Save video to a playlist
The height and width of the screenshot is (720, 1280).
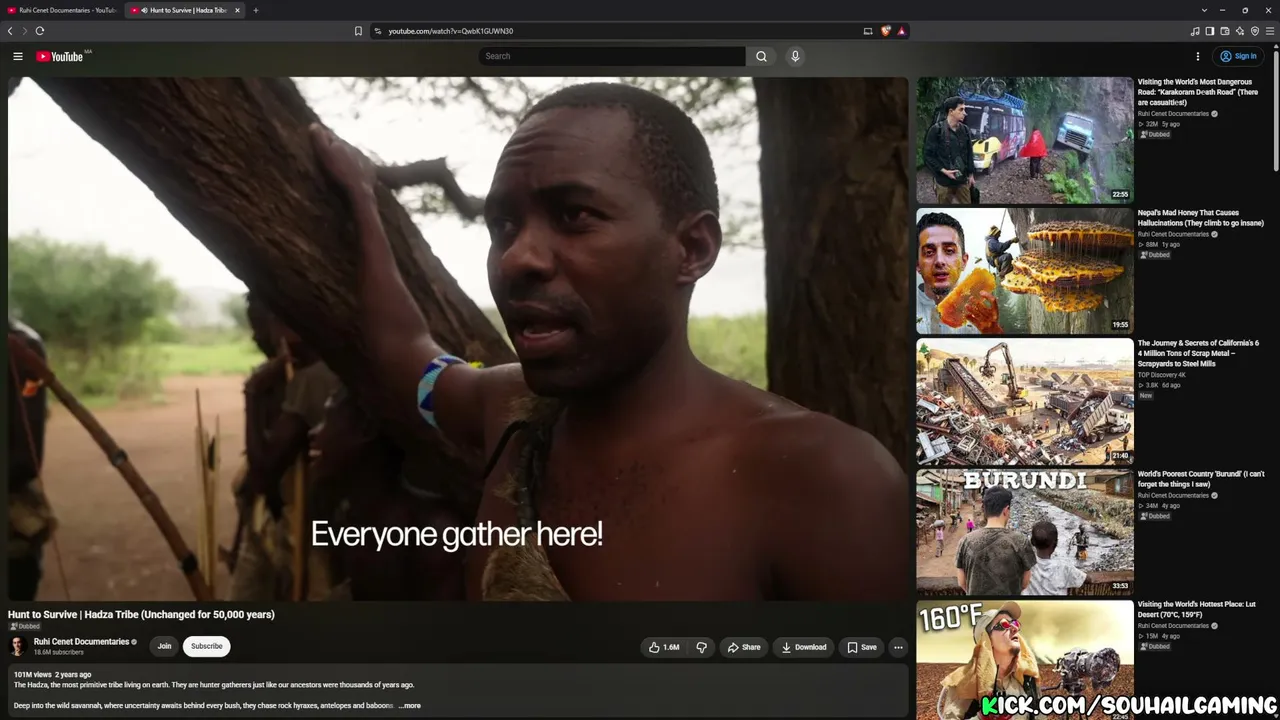click(x=862, y=647)
